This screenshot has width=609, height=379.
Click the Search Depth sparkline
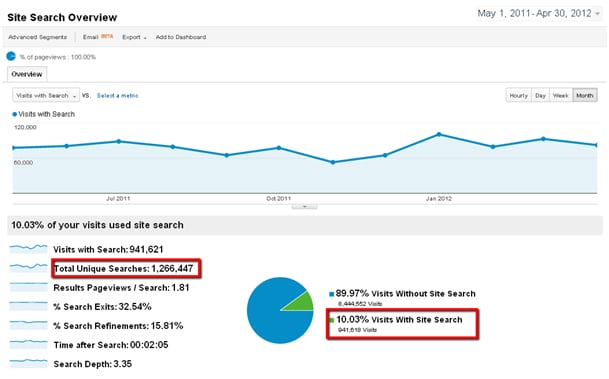coord(29,363)
